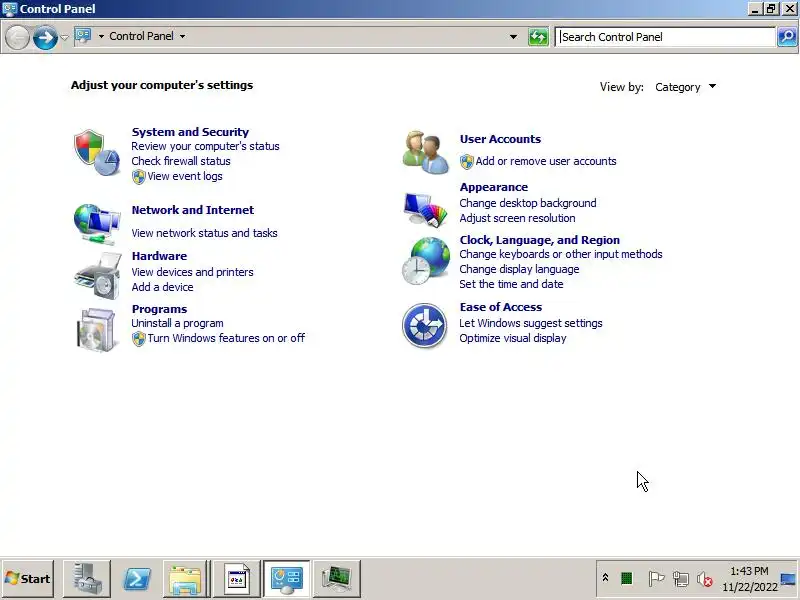Open the System and Security heading link

[x=190, y=132]
